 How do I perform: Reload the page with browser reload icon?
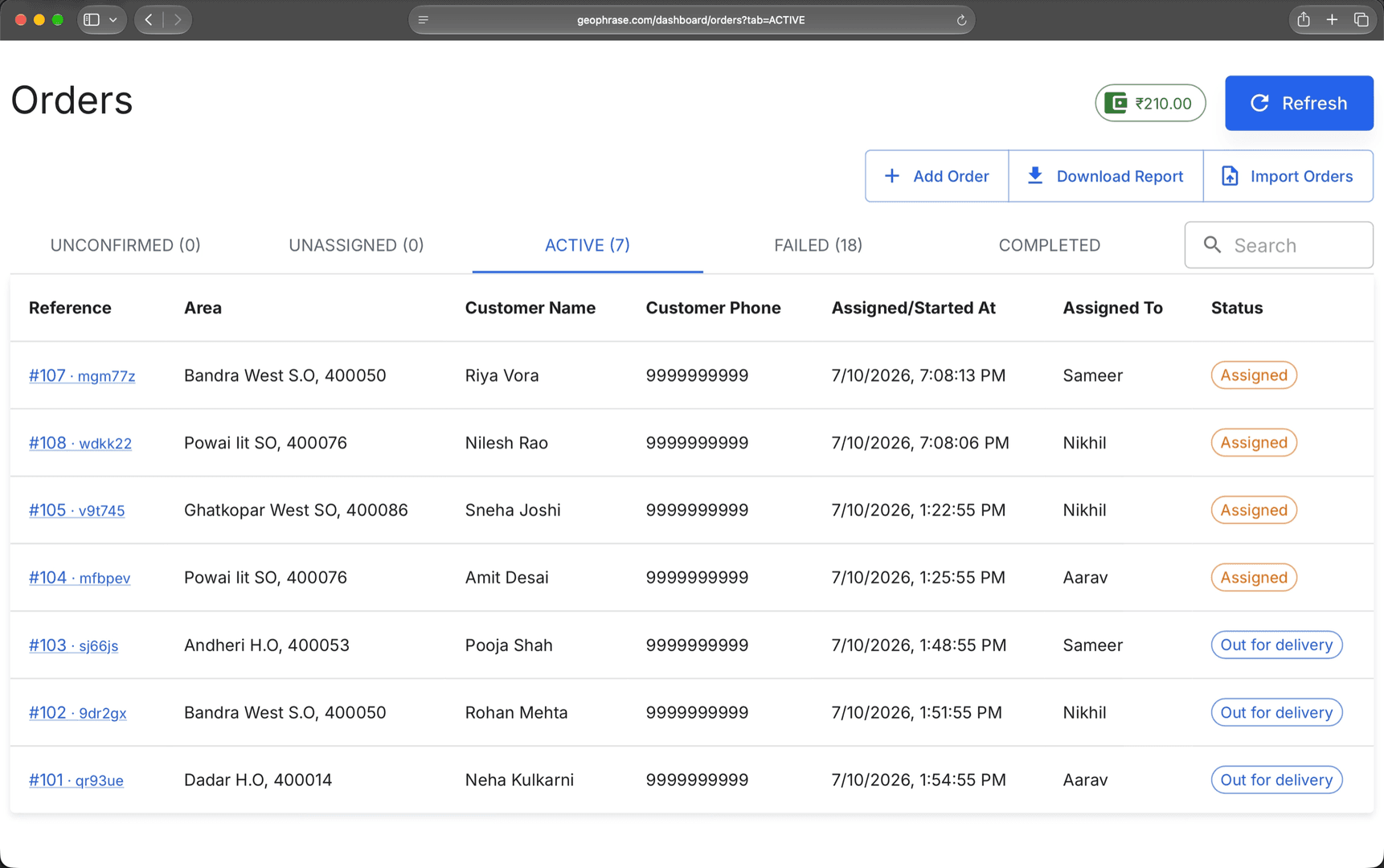(960, 20)
